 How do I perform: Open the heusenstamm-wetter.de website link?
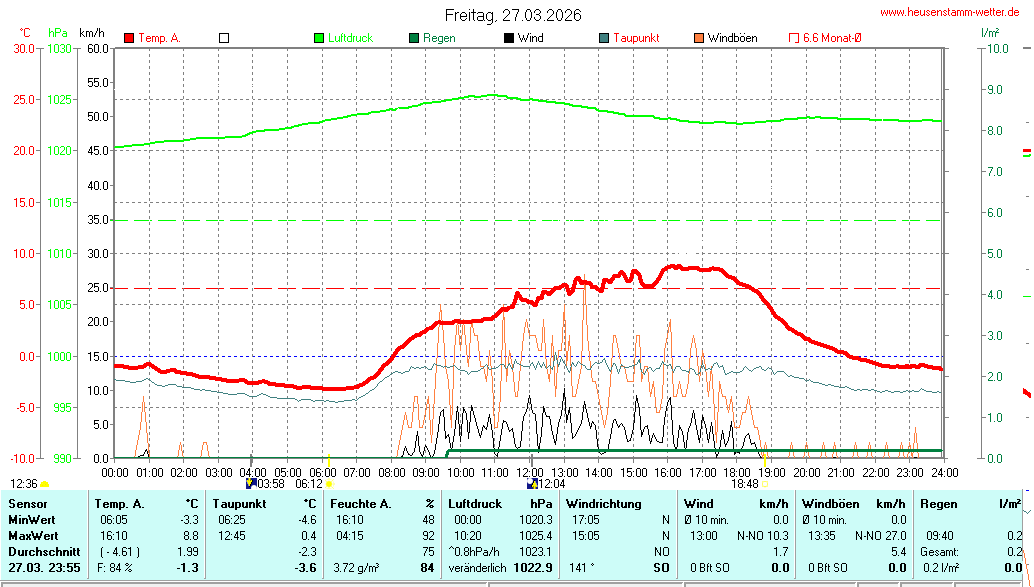pyautogui.click(x=950, y=12)
